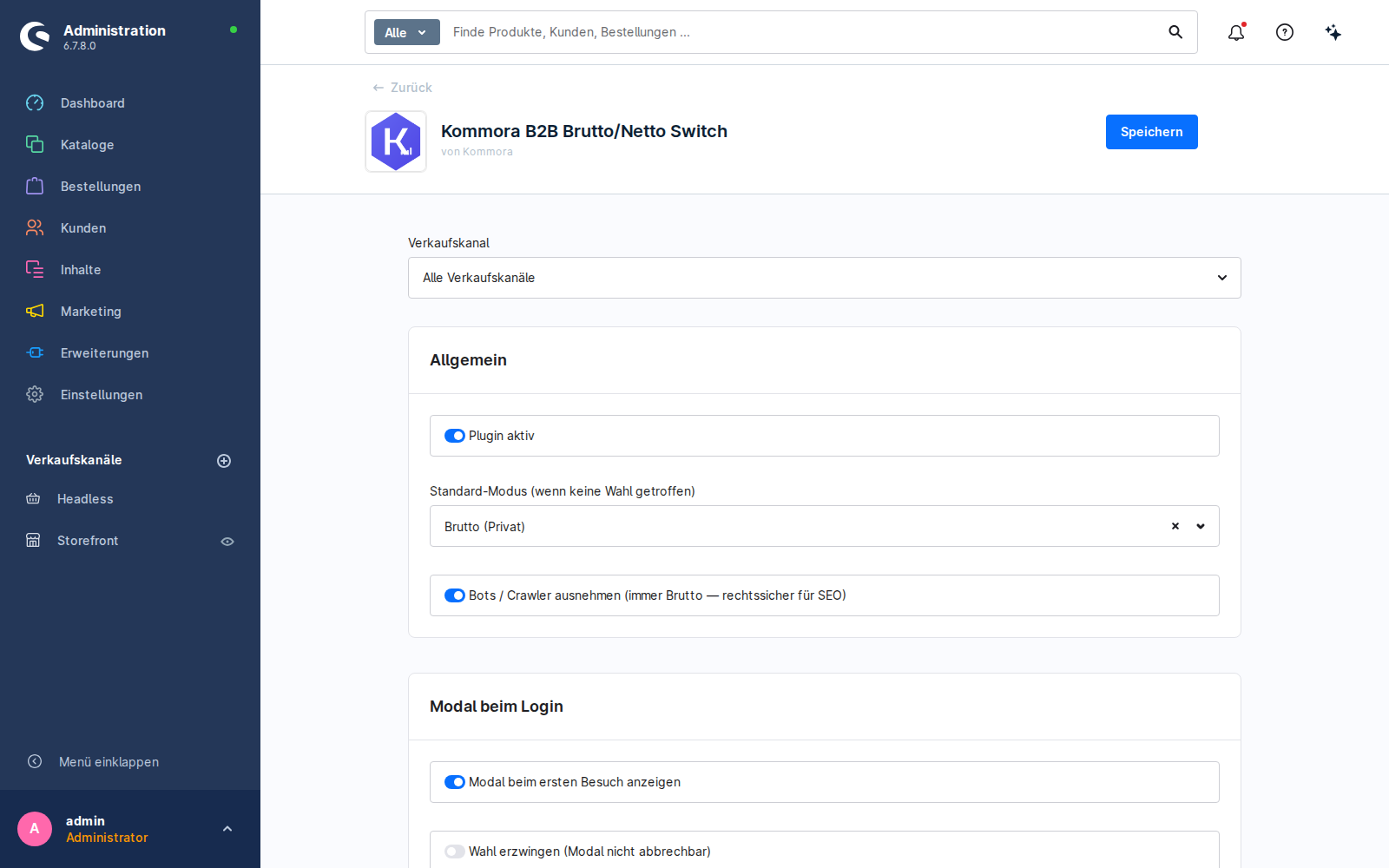
Task: Open the Alle Verkaufskanäle dropdown
Action: 825,278
